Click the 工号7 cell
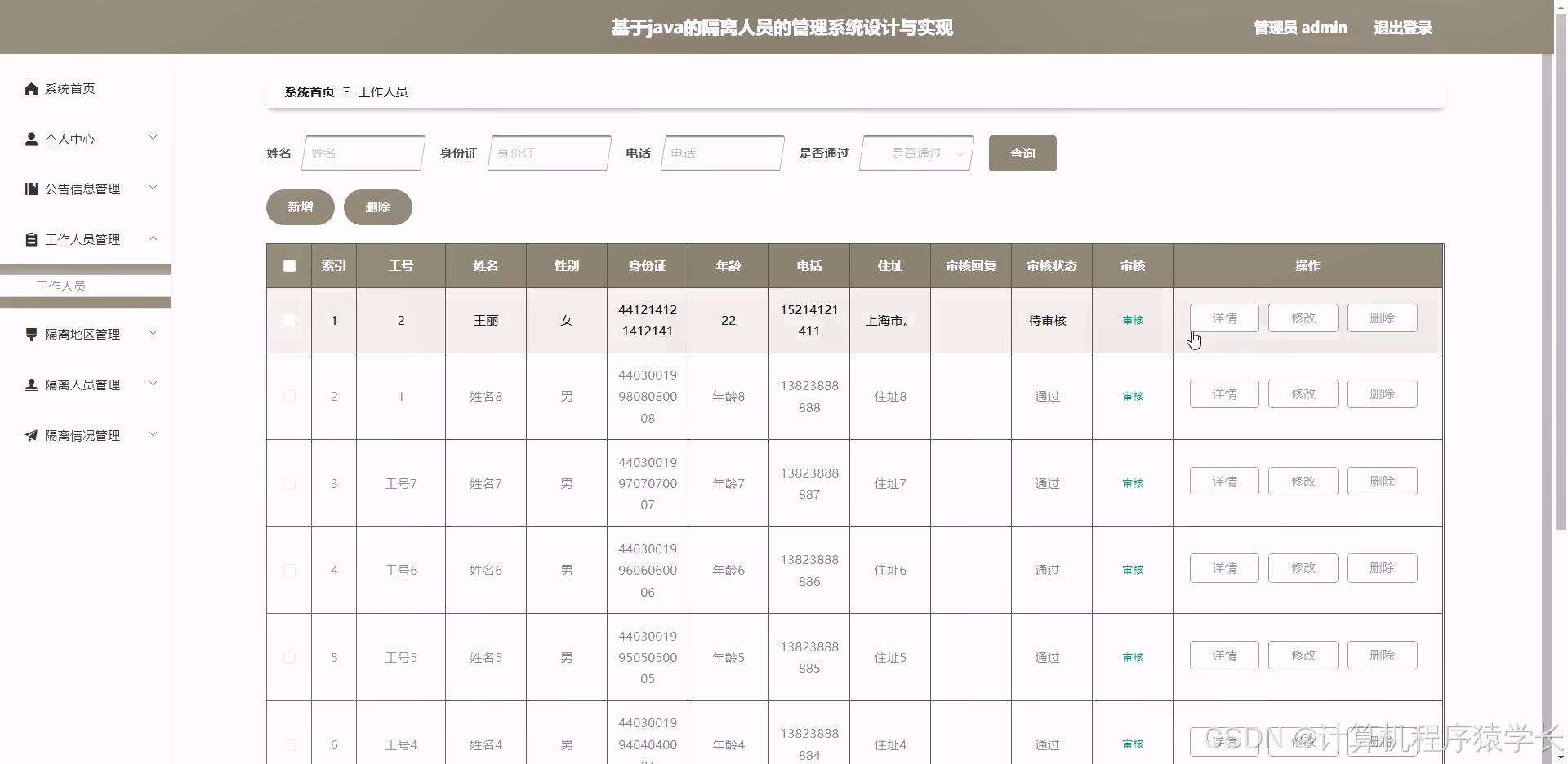Image resolution: width=1568 pixels, height=764 pixels. point(401,483)
